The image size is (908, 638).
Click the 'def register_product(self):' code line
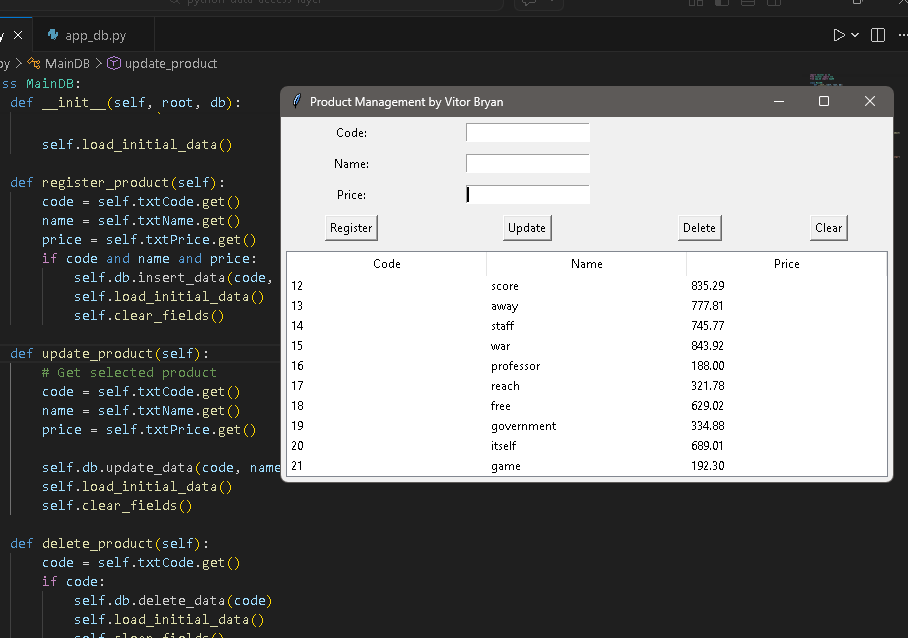click(x=117, y=182)
